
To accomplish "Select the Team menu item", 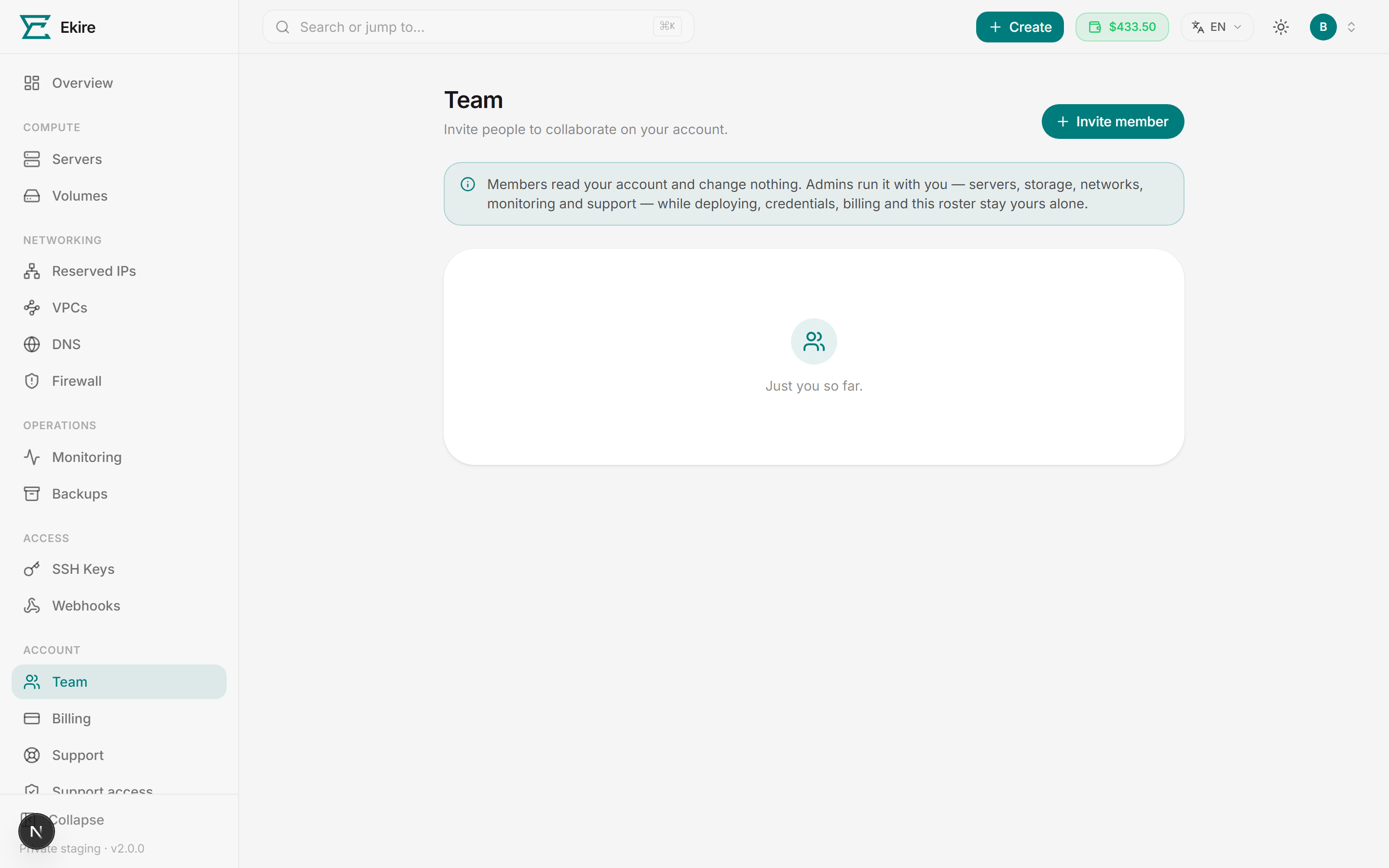I will (x=119, y=682).
